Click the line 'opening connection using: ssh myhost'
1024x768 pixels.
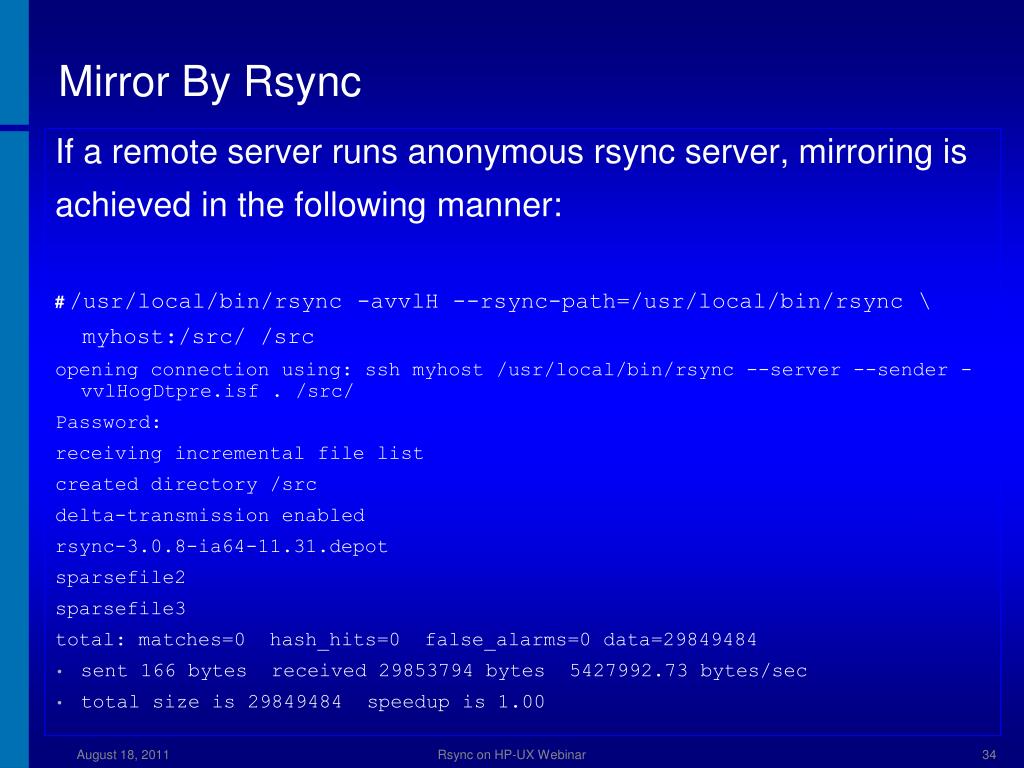[513, 370]
